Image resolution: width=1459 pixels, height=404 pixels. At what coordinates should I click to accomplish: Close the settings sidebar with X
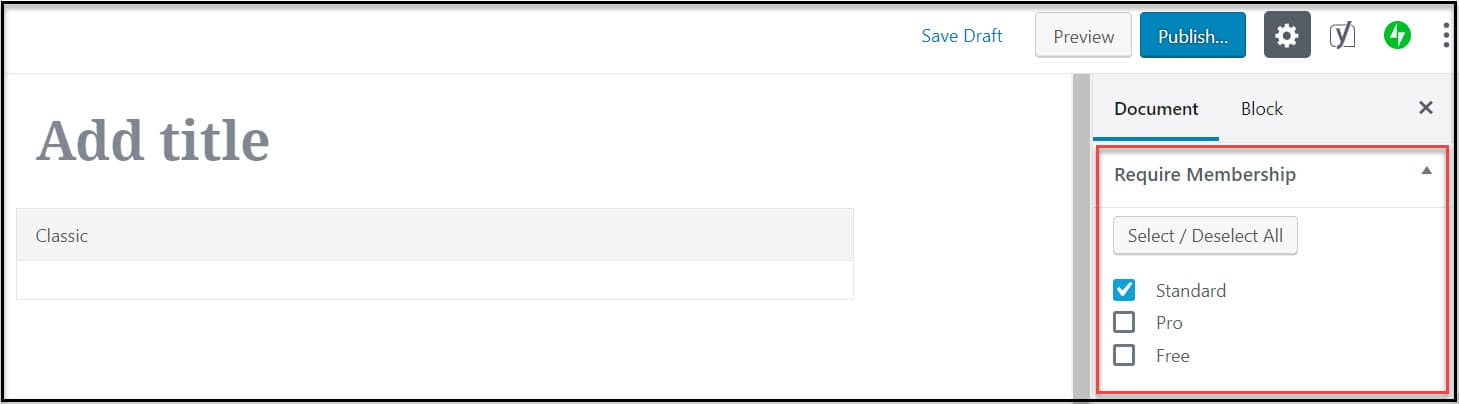1426,108
